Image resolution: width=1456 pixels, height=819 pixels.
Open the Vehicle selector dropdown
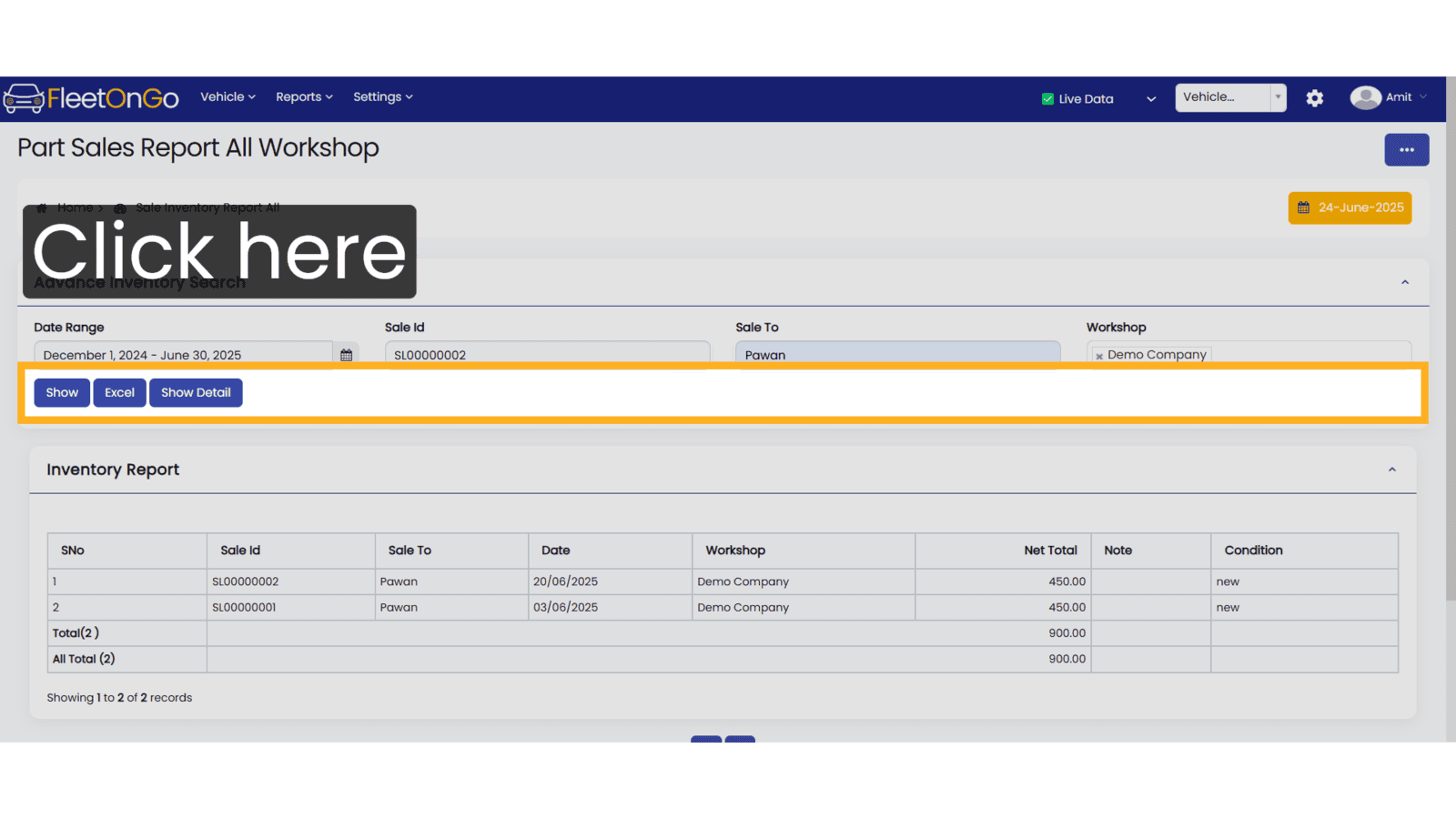(1230, 97)
